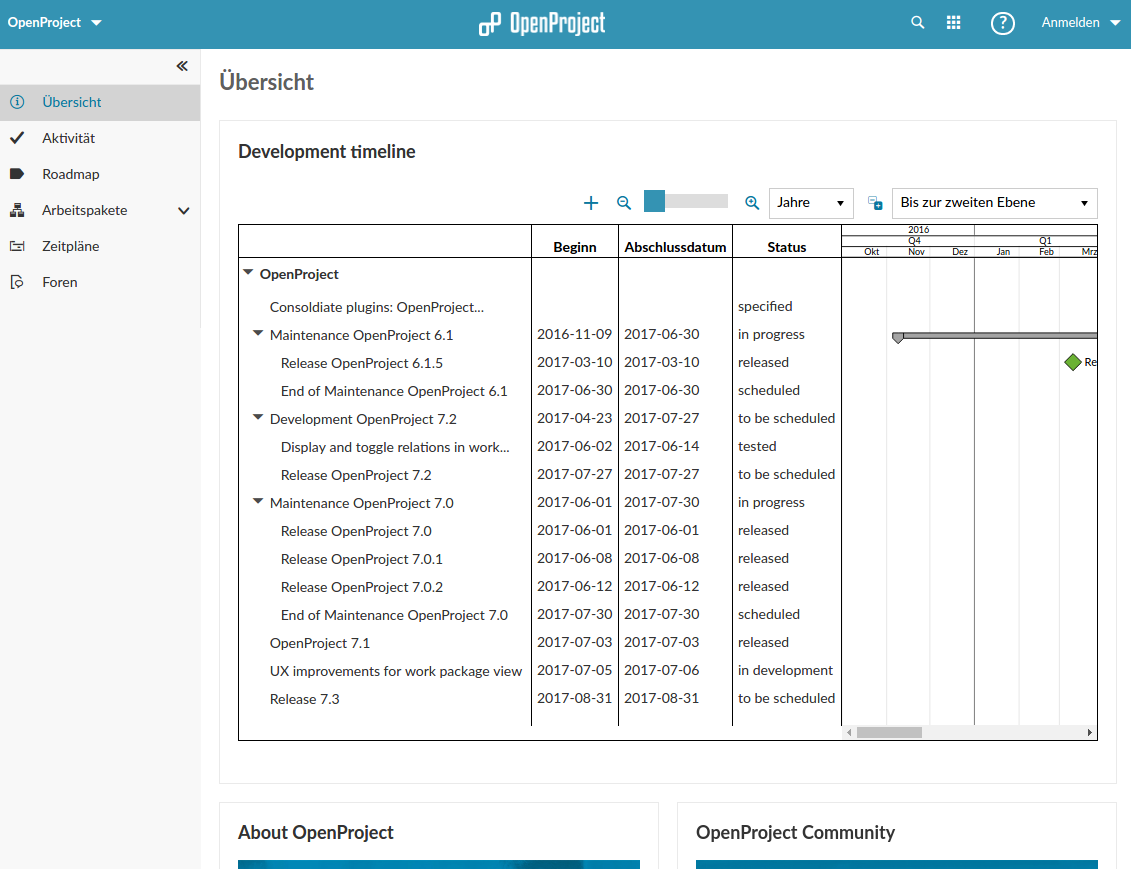Click the Abschlussdatum column header
The height and width of the screenshot is (869, 1131).
(x=675, y=247)
